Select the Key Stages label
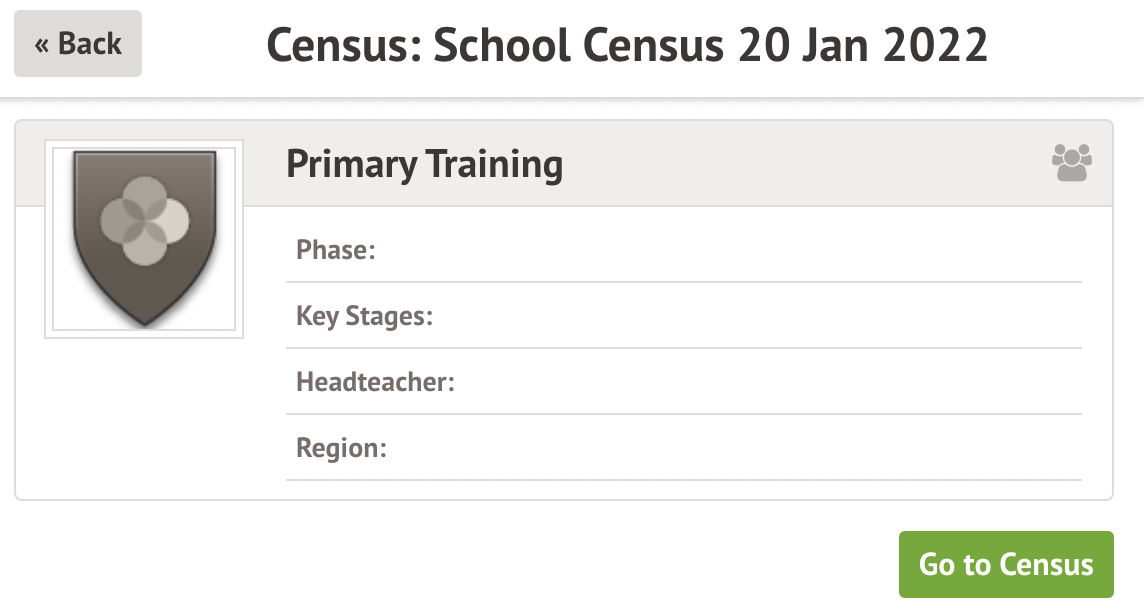 coord(364,316)
